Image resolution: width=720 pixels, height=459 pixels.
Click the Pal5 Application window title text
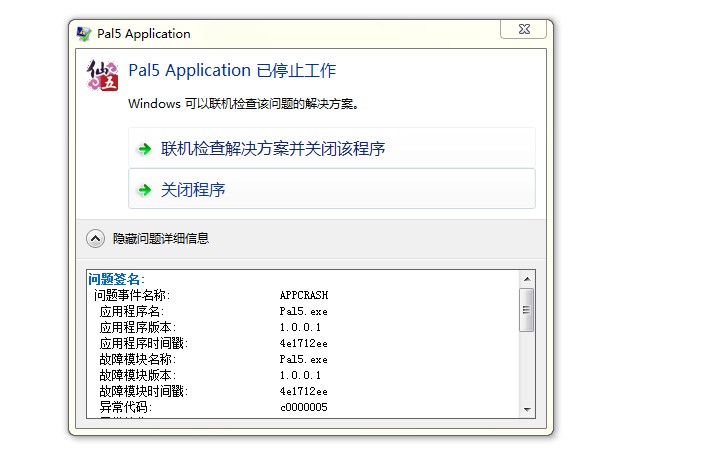coord(144,34)
